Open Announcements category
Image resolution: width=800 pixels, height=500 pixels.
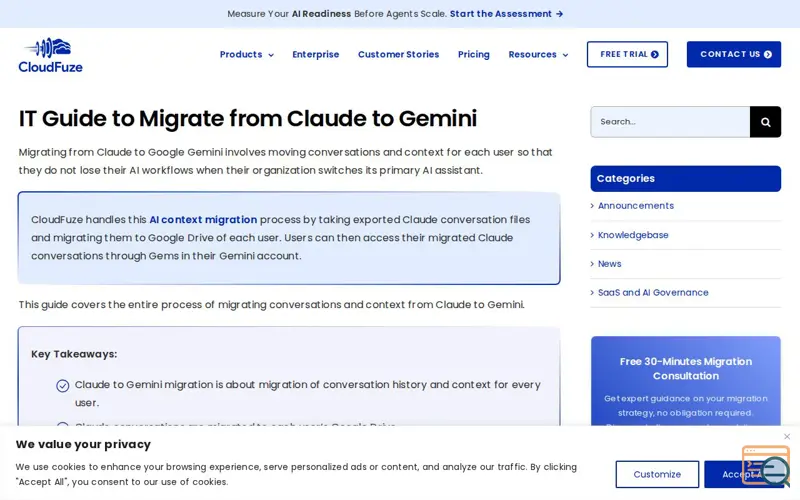pyautogui.click(x=636, y=206)
